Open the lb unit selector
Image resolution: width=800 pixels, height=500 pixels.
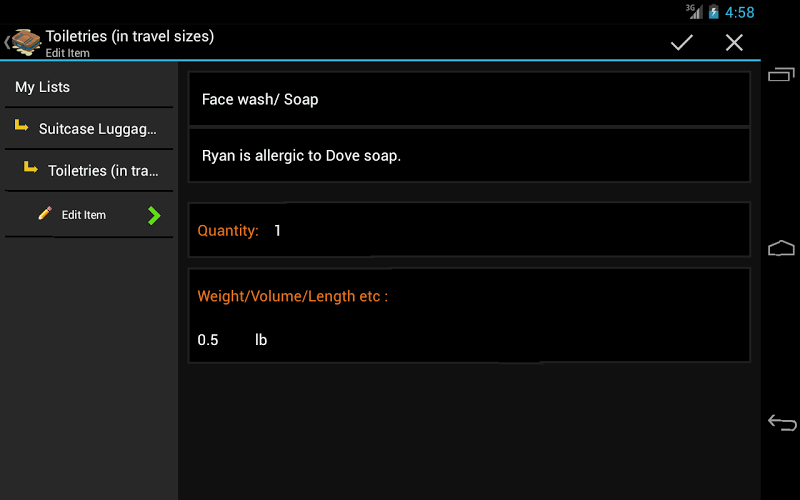tap(261, 340)
